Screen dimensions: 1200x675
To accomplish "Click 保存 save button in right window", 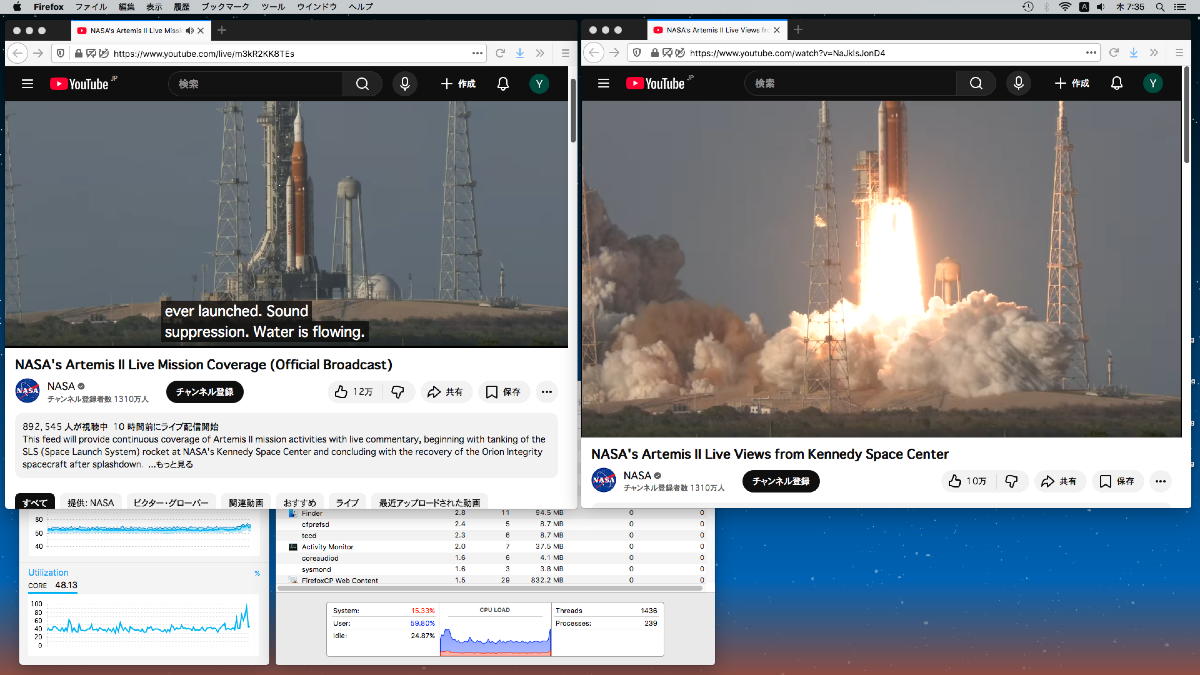I will (1117, 481).
